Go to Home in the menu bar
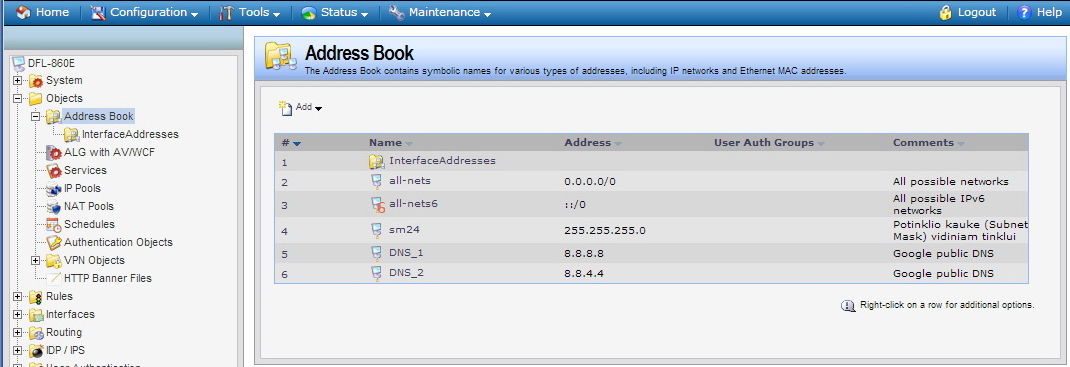 point(42,12)
